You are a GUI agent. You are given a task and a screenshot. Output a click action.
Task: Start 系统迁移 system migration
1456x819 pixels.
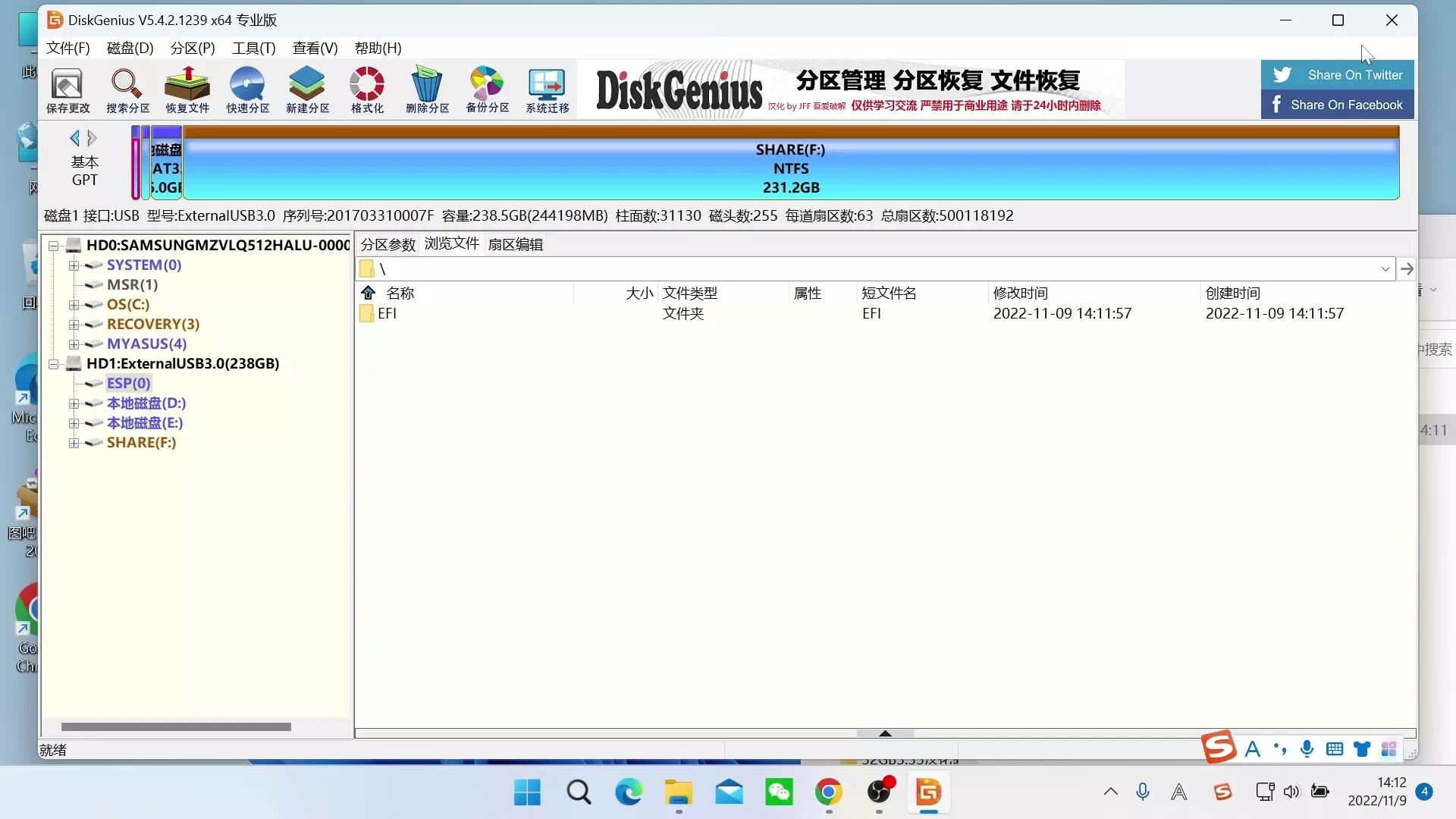(x=546, y=89)
